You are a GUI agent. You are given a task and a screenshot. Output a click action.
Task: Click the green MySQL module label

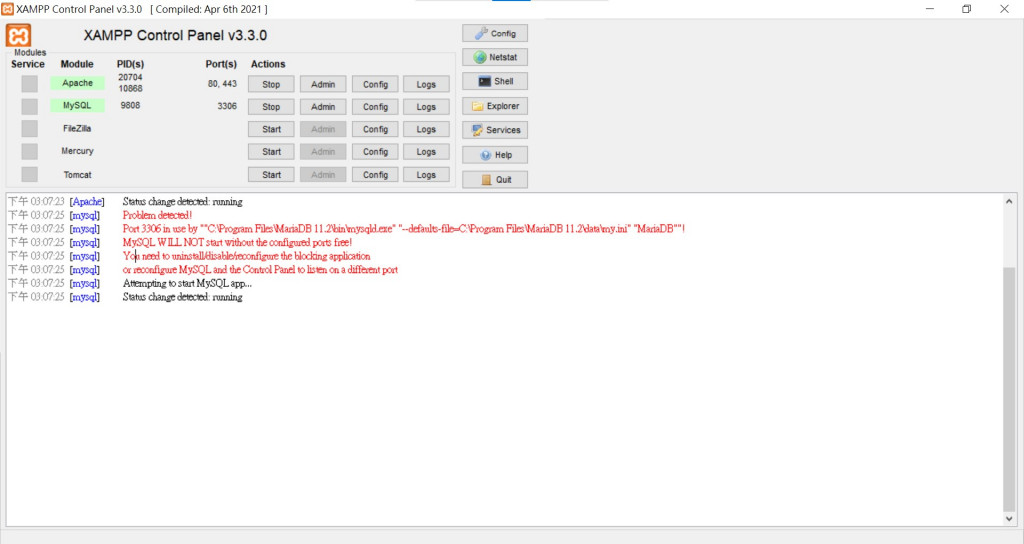tap(77, 105)
